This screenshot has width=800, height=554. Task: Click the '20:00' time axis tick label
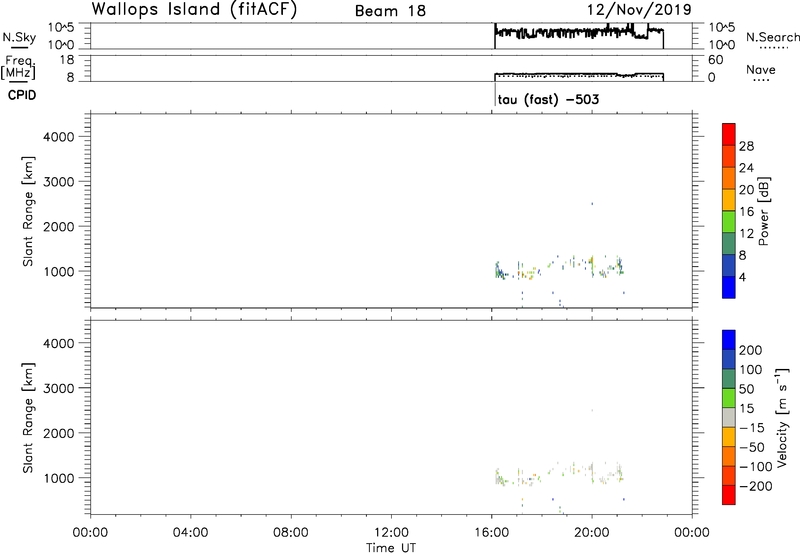tap(592, 533)
